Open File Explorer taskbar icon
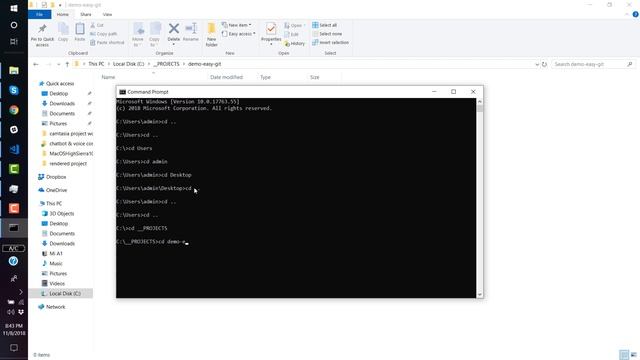Screen dimensions: 640x360 (x=13, y=70)
